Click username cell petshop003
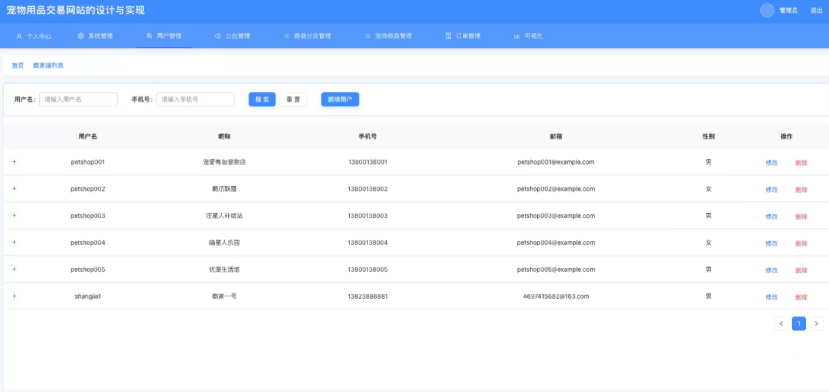 coord(88,216)
